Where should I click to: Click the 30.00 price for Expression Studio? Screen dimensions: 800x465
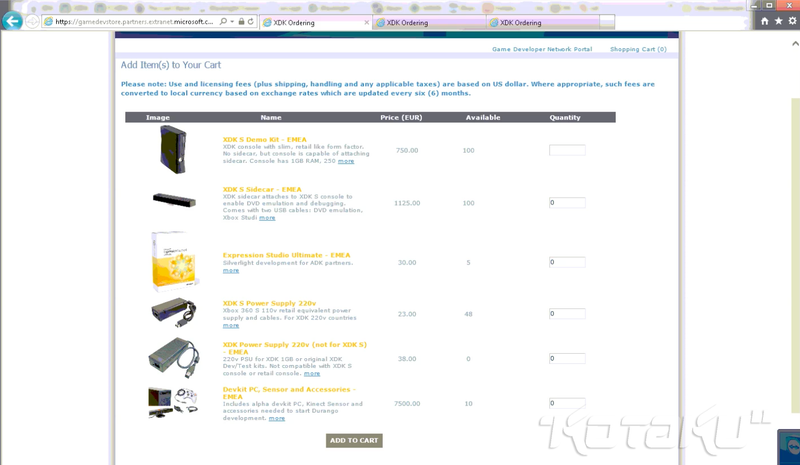(x=407, y=262)
